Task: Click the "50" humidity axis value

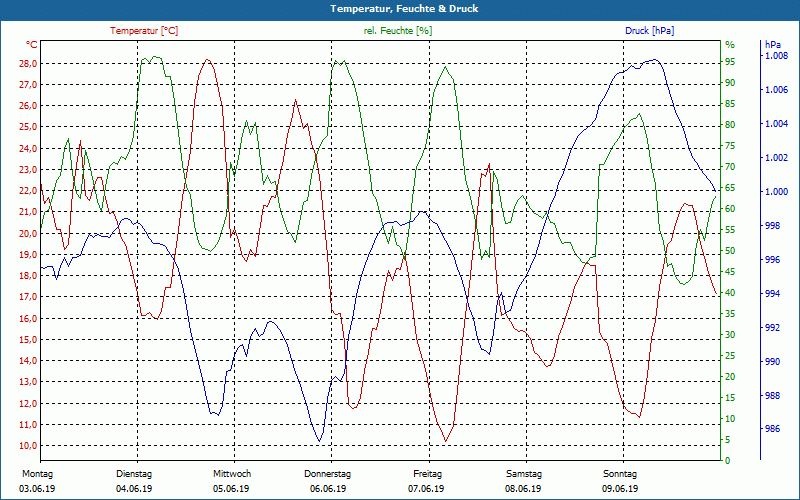Action: (730, 251)
